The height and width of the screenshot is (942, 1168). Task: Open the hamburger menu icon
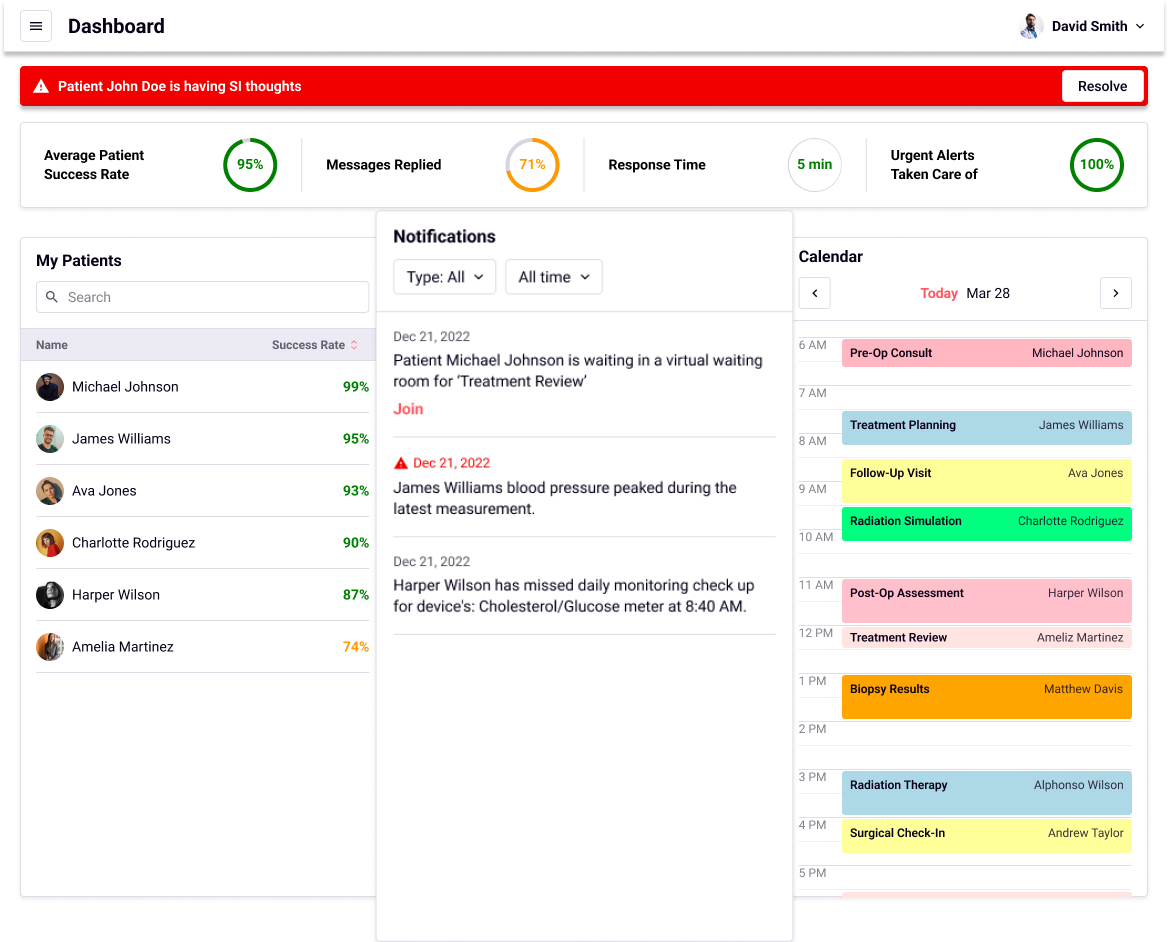pos(36,26)
